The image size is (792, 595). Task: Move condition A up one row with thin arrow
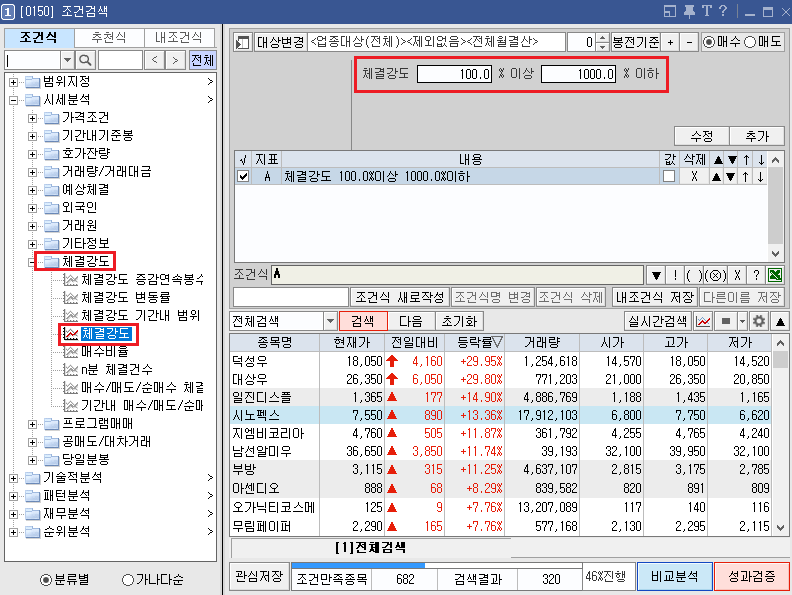746,177
